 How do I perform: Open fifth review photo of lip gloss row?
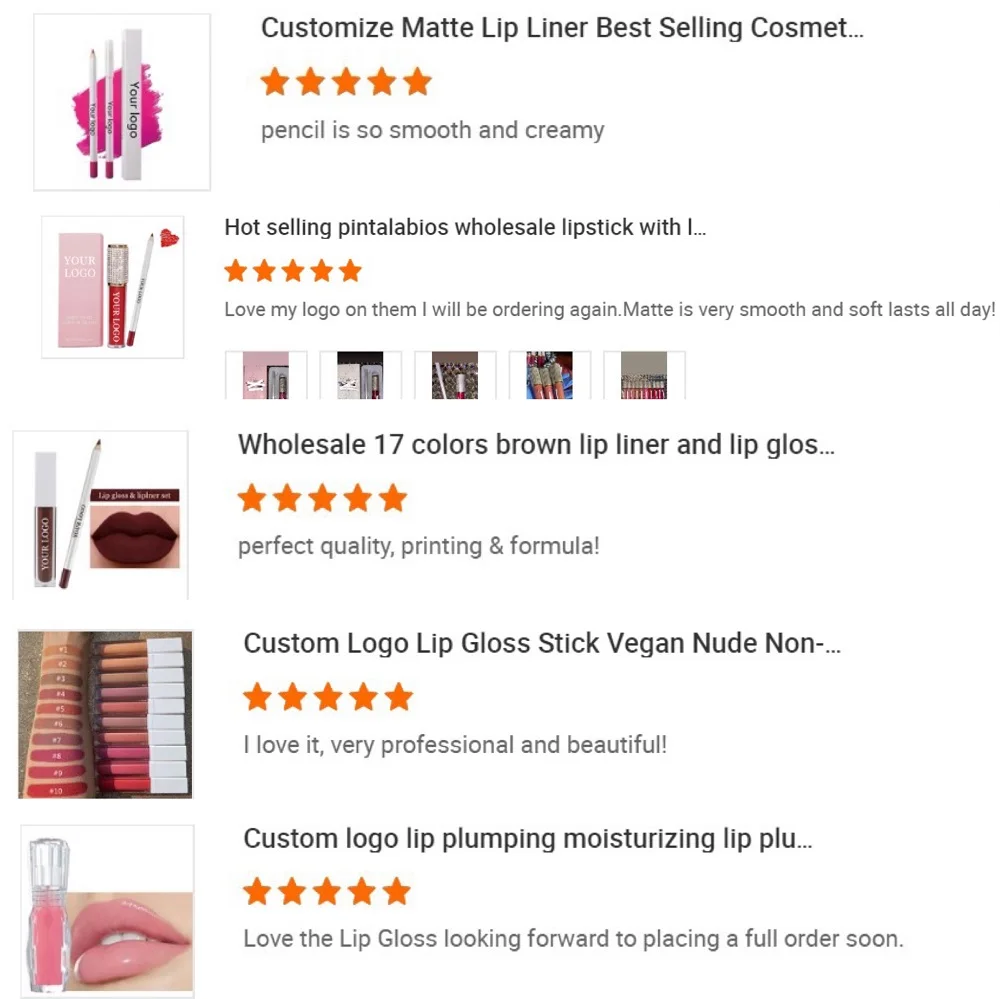(x=644, y=376)
